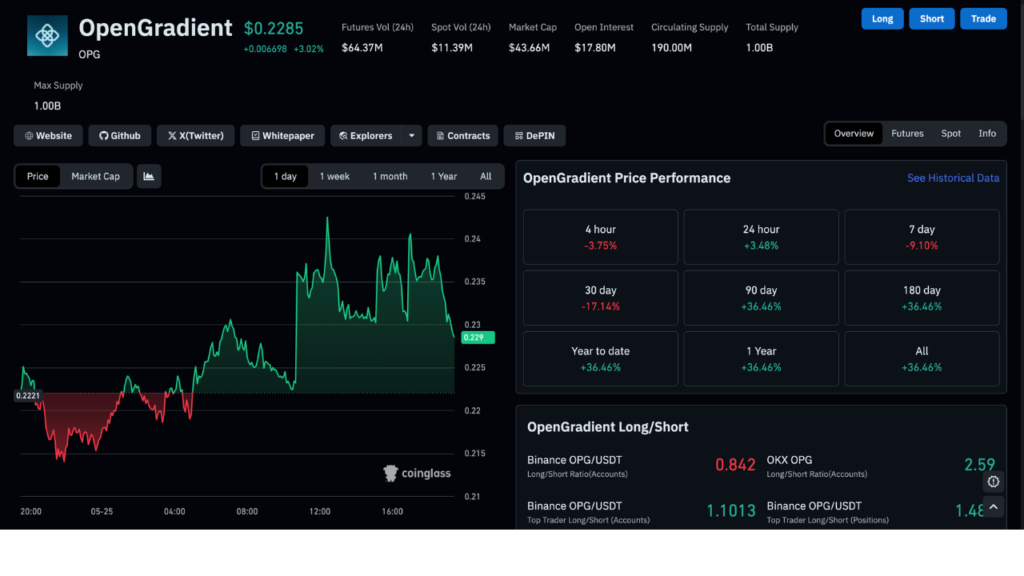This screenshot has width=1024, height=576.
Task: Click the Market Cap $43.66M value
Action: [x=529, y=48]
